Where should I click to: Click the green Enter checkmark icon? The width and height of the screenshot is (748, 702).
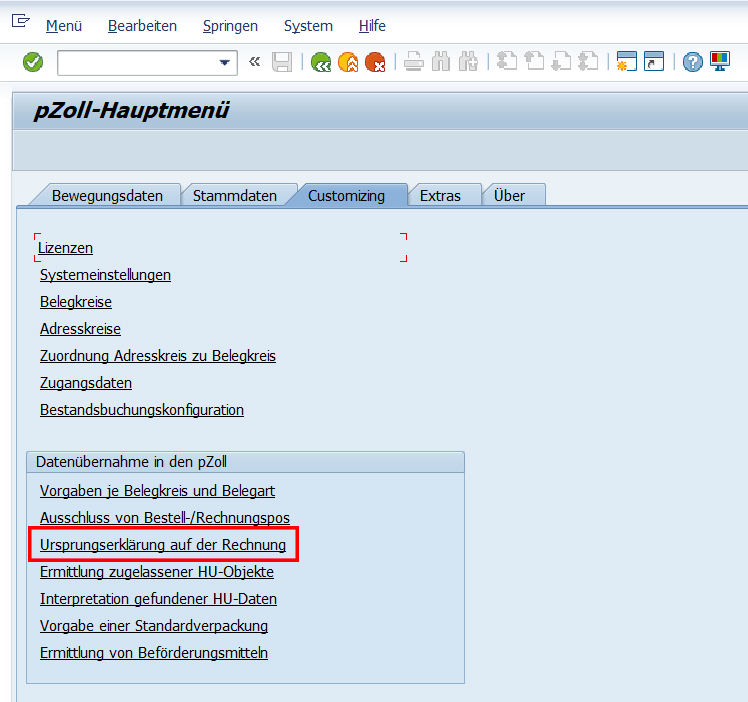click(33, 62)
